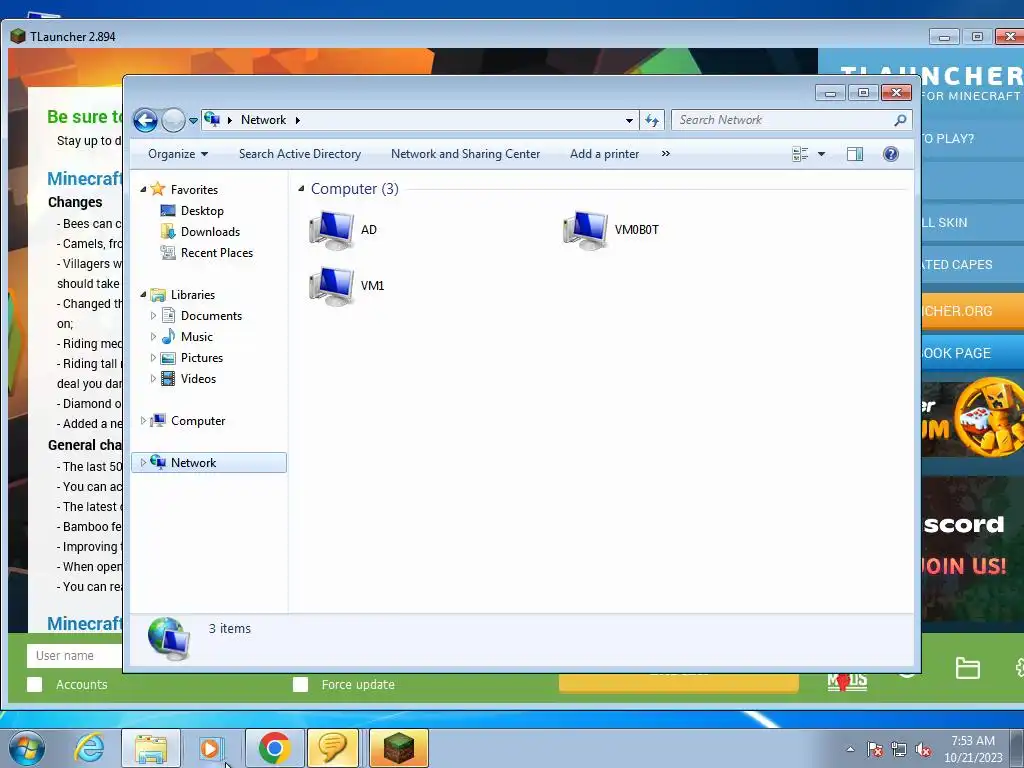Viewport: 1024px width, 768px height.
Task: Open Recent Places in navigation pane
Action: 217,253
